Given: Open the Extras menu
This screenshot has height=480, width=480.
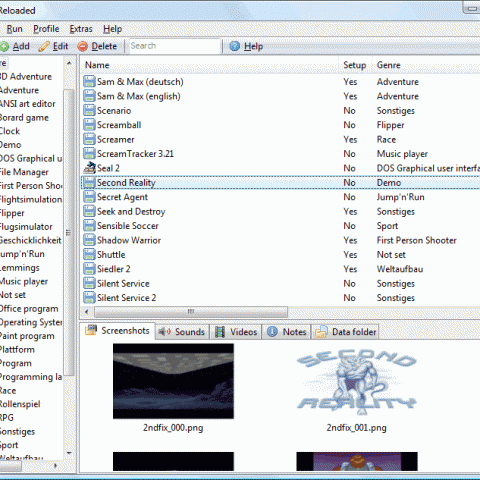Looking at the screenshot, I should click(x=81, y=29).
